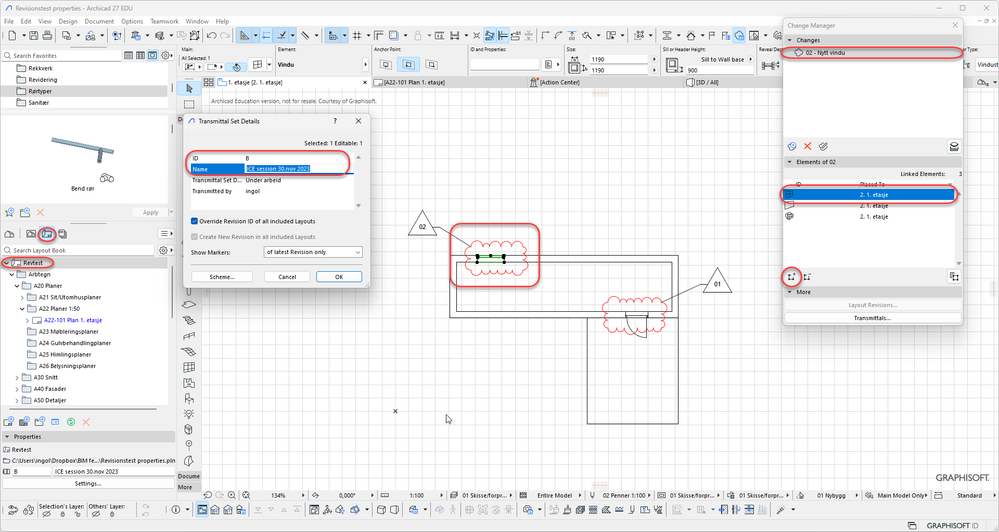
Task: Click the Scheme... button
Action: [221, 276]
